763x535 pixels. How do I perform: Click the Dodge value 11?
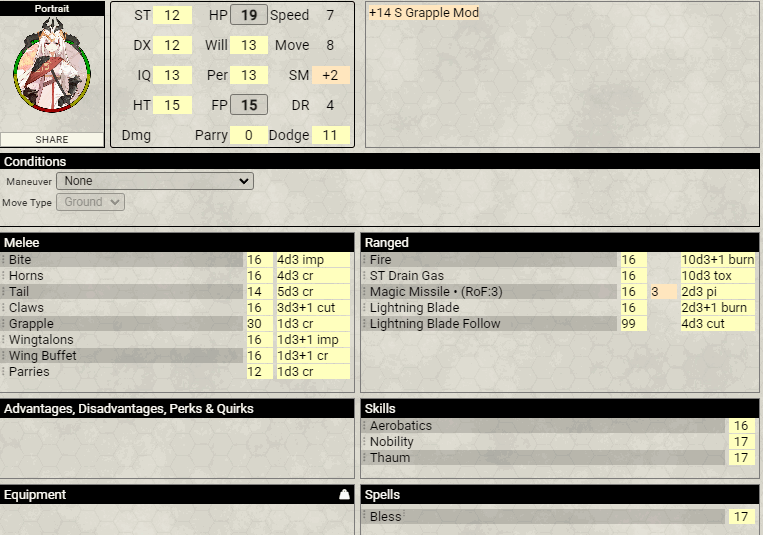pyautogui.click(x=330, y=135)
